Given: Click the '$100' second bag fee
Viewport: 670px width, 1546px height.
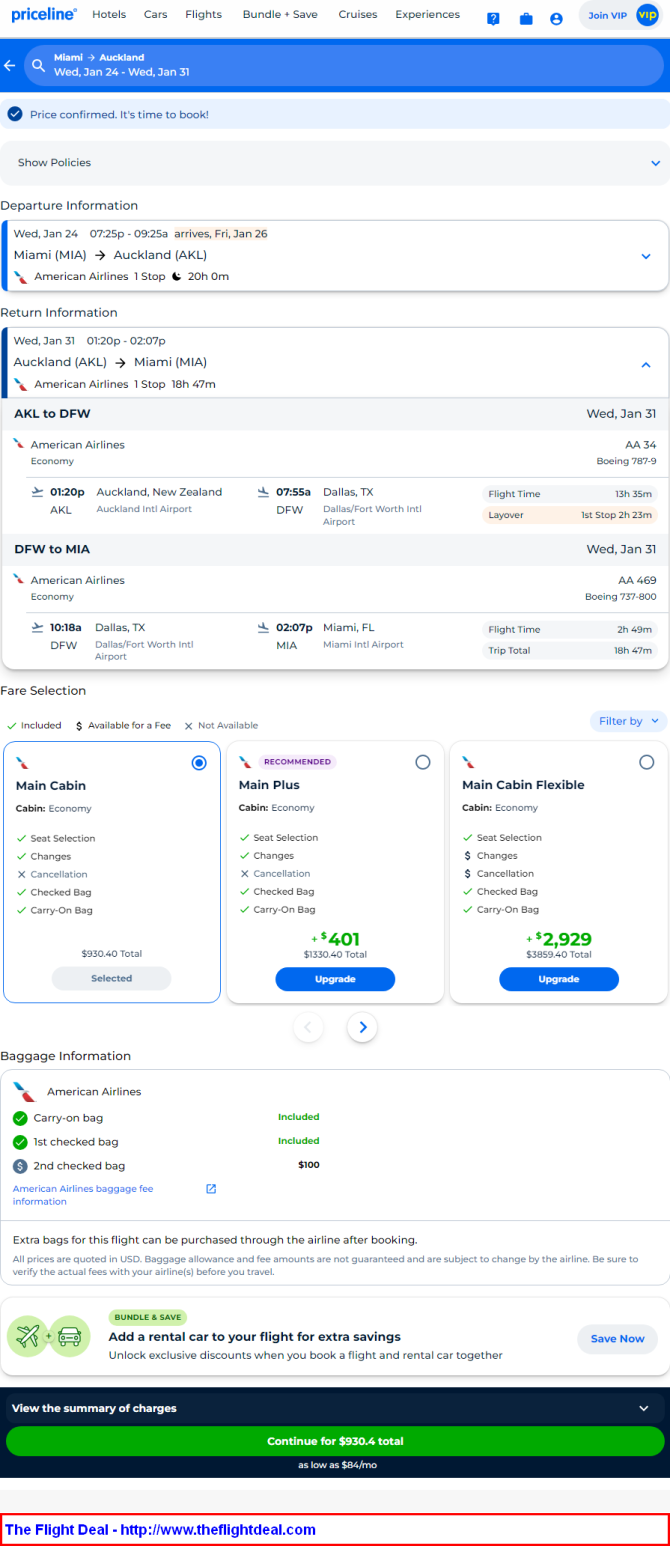Looking at the screenshot, I should click(x=309, y=1165).
